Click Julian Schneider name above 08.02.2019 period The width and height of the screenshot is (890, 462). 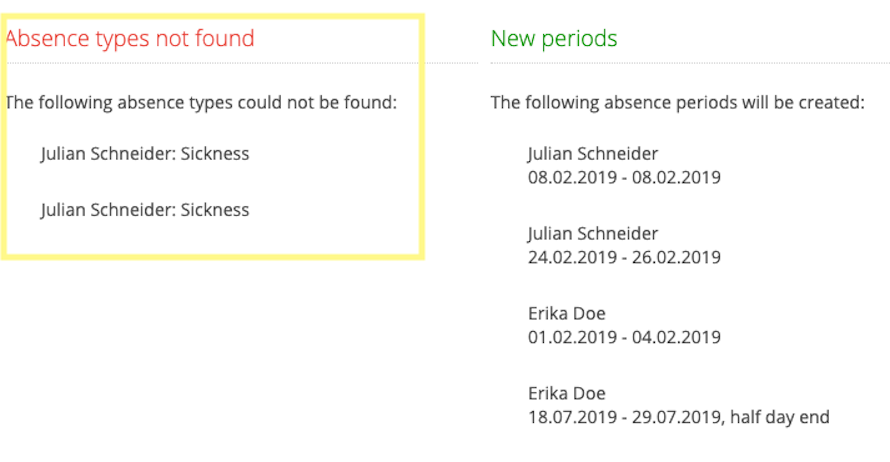point(593,154)
